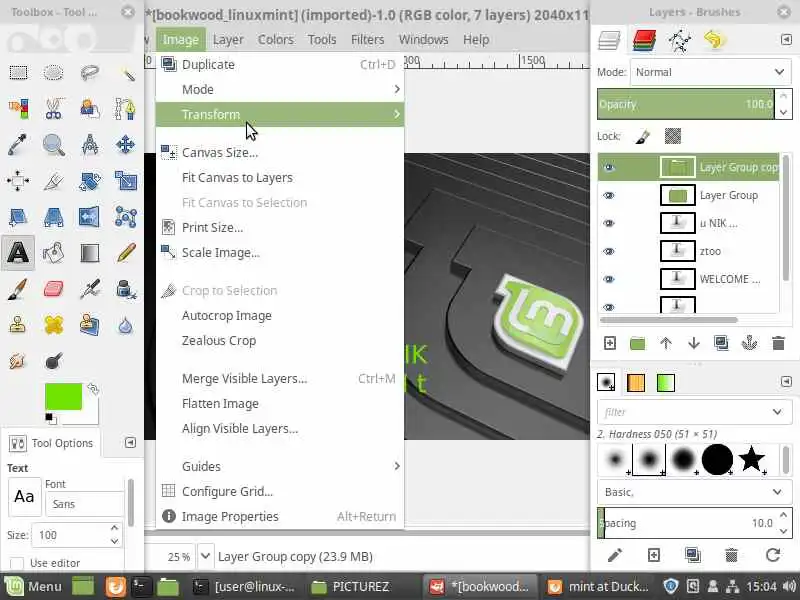
Task: Open the zoom percentage dropdown arrow
Action: pyautogui.click(x=205, y=556)
